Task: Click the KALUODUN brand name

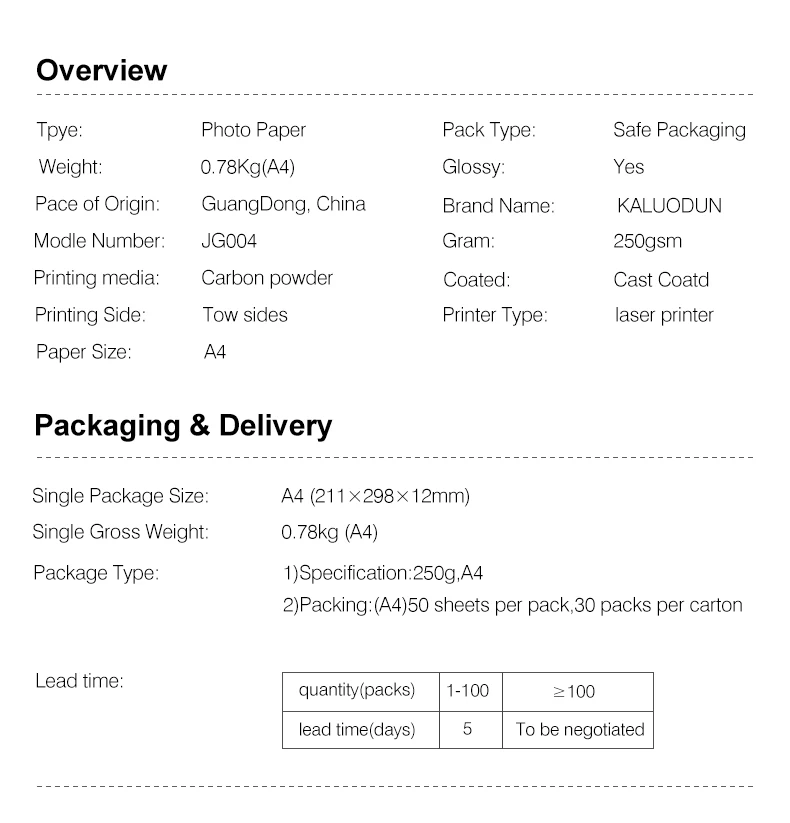Action: 669,205
